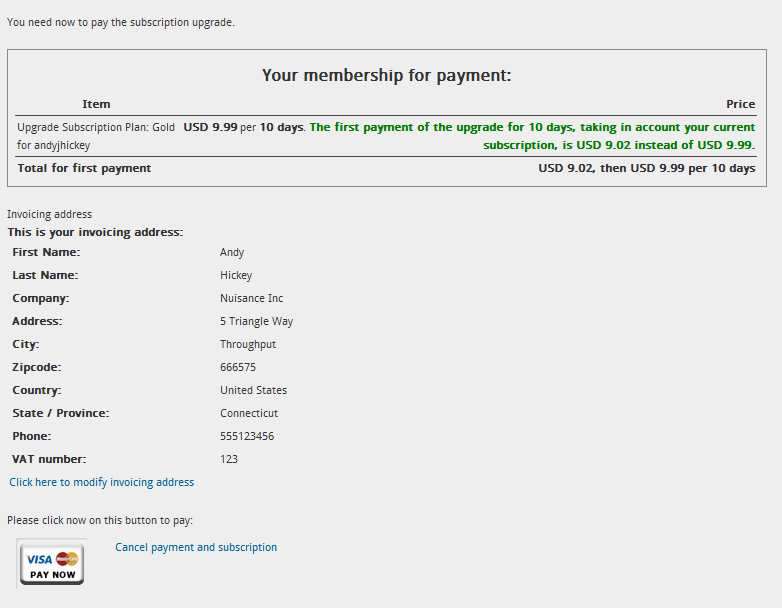Click the MasterCard logo on pay button
Image resolution: width=782 pixels, height=608 pixels.
coord(67,559)
